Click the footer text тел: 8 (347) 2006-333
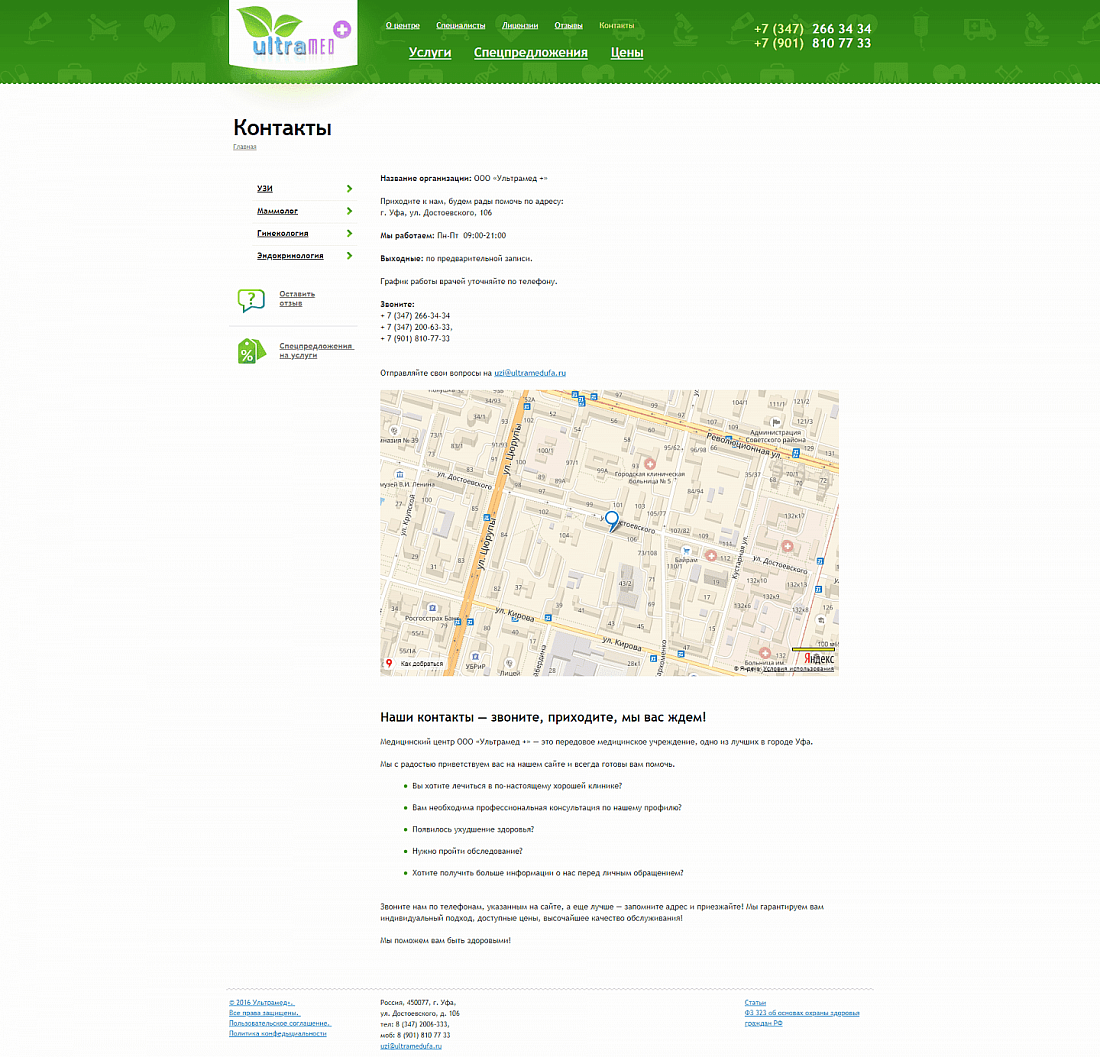The image size is (1100, 1057). (x=415, y=1024)
